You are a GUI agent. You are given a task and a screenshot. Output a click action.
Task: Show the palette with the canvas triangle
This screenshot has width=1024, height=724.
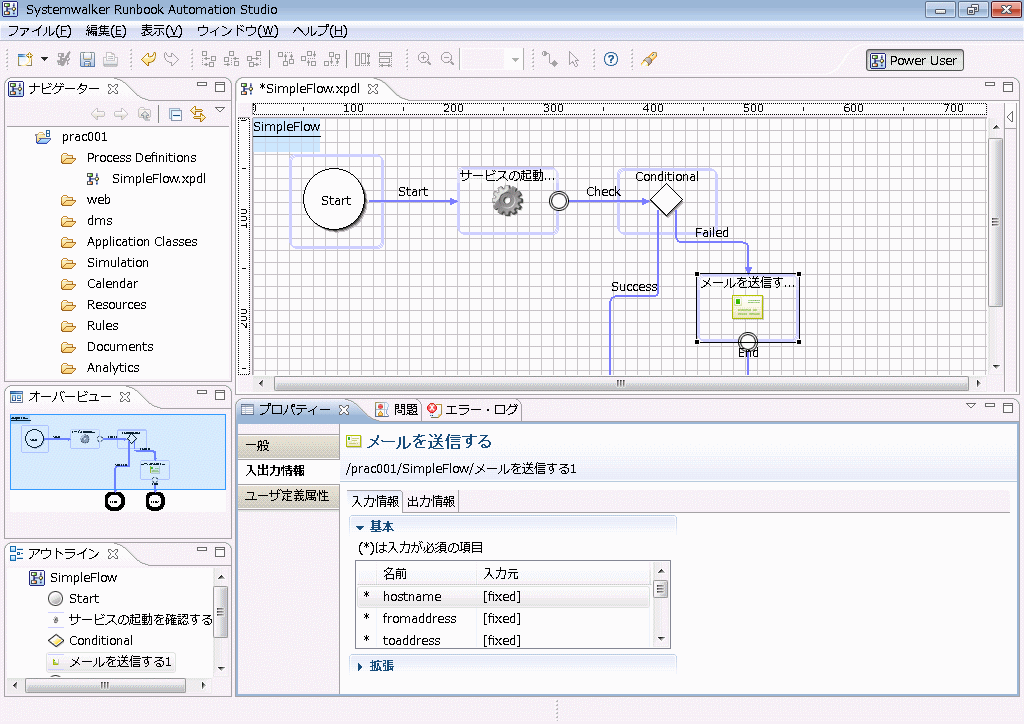tap(1010, 116)
